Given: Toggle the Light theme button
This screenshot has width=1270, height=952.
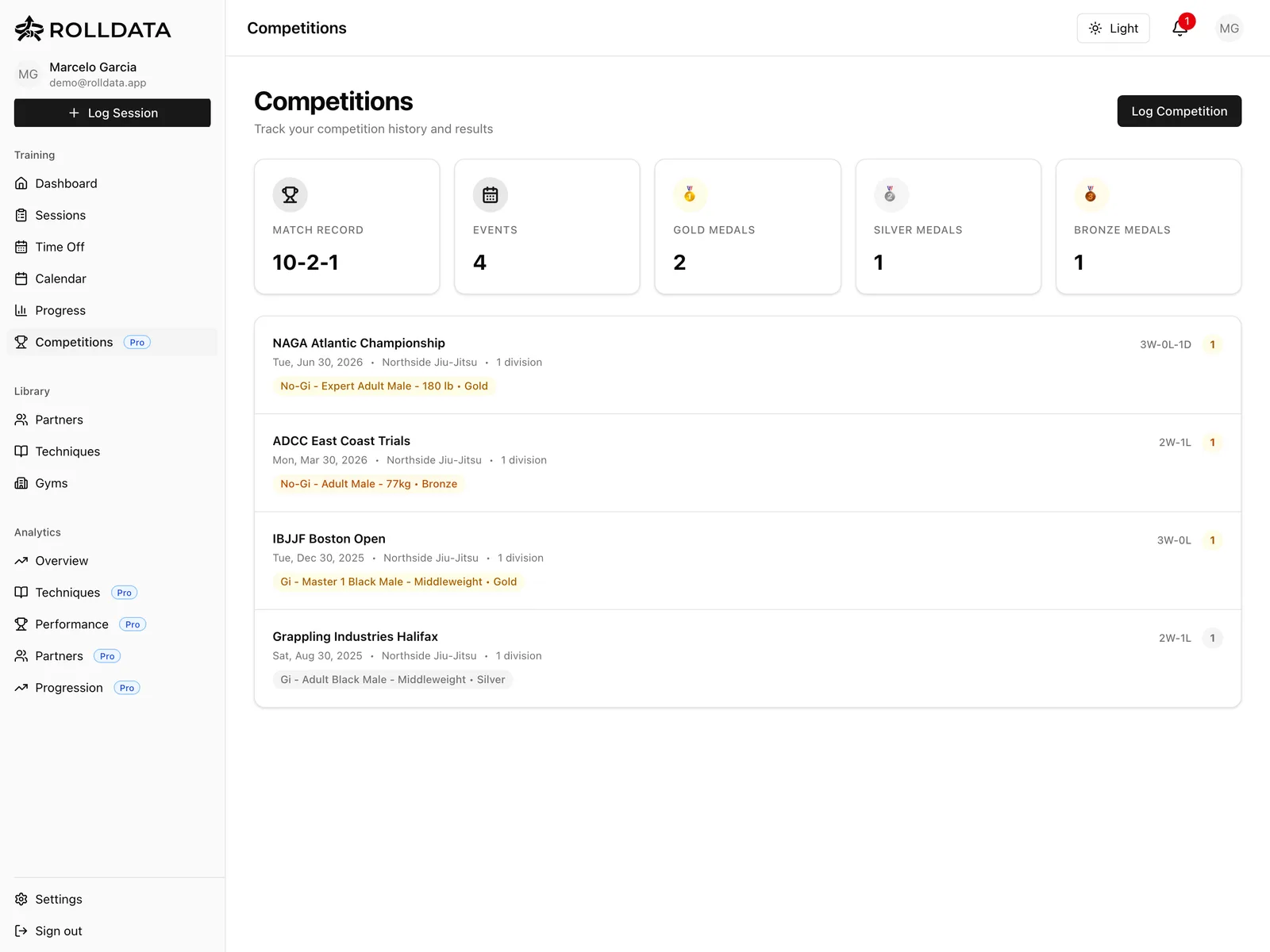Looking at the screenshot, I should pyautogui.click(x=1113, y=29).
